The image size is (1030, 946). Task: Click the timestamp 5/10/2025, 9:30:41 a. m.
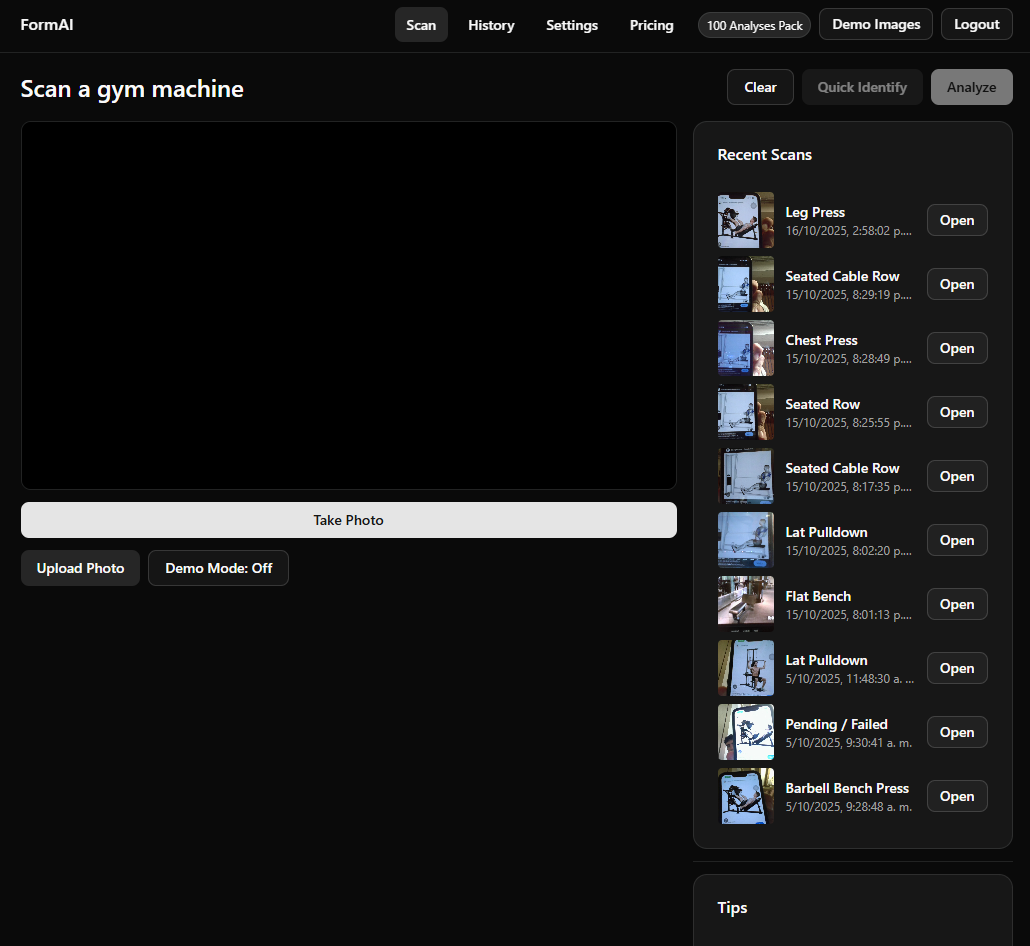[849, 743]
